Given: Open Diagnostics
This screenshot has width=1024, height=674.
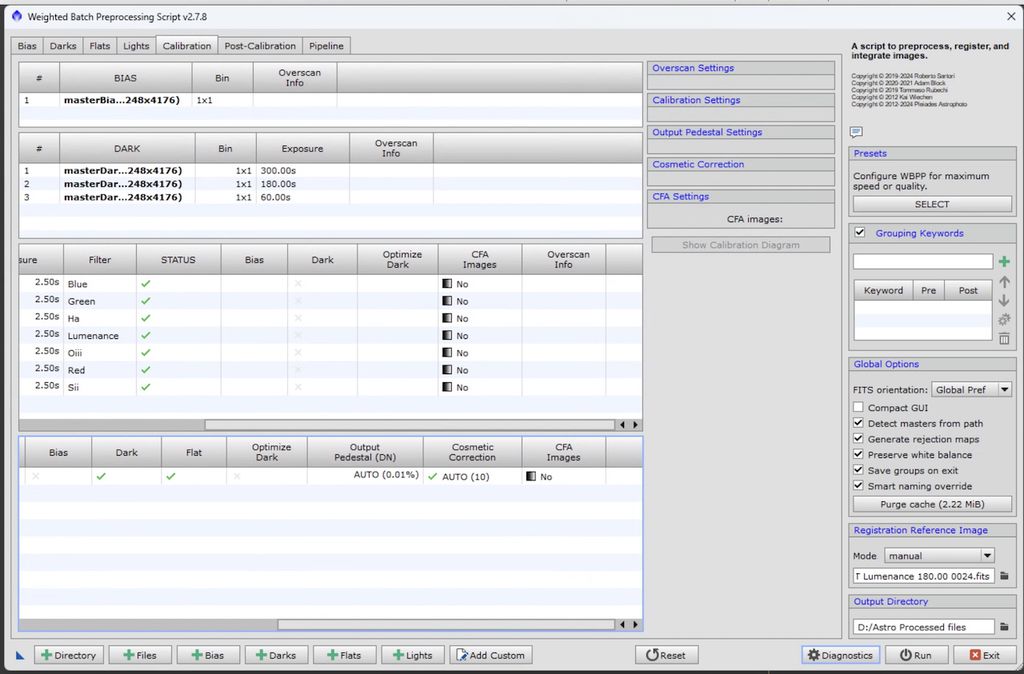Looking at the screenshot, I should click(840, 654).
